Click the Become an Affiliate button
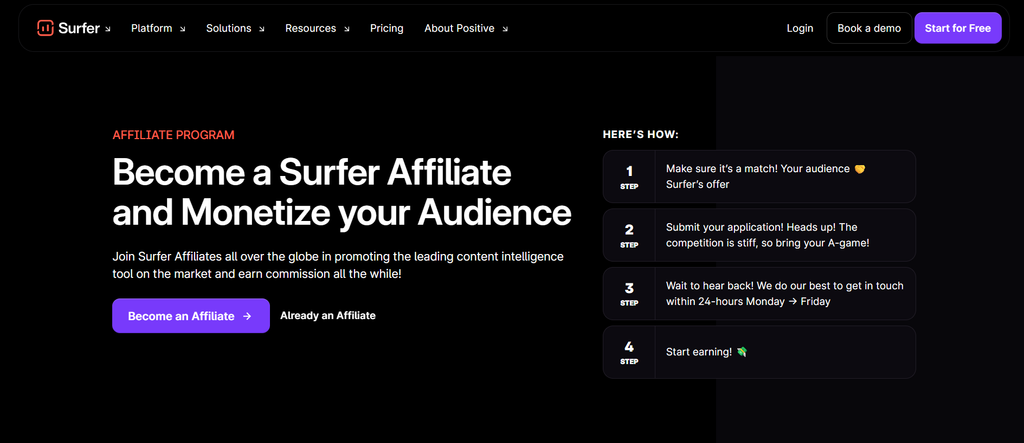The width and height of the screenshot is (1024, 443). pos(191,316)
